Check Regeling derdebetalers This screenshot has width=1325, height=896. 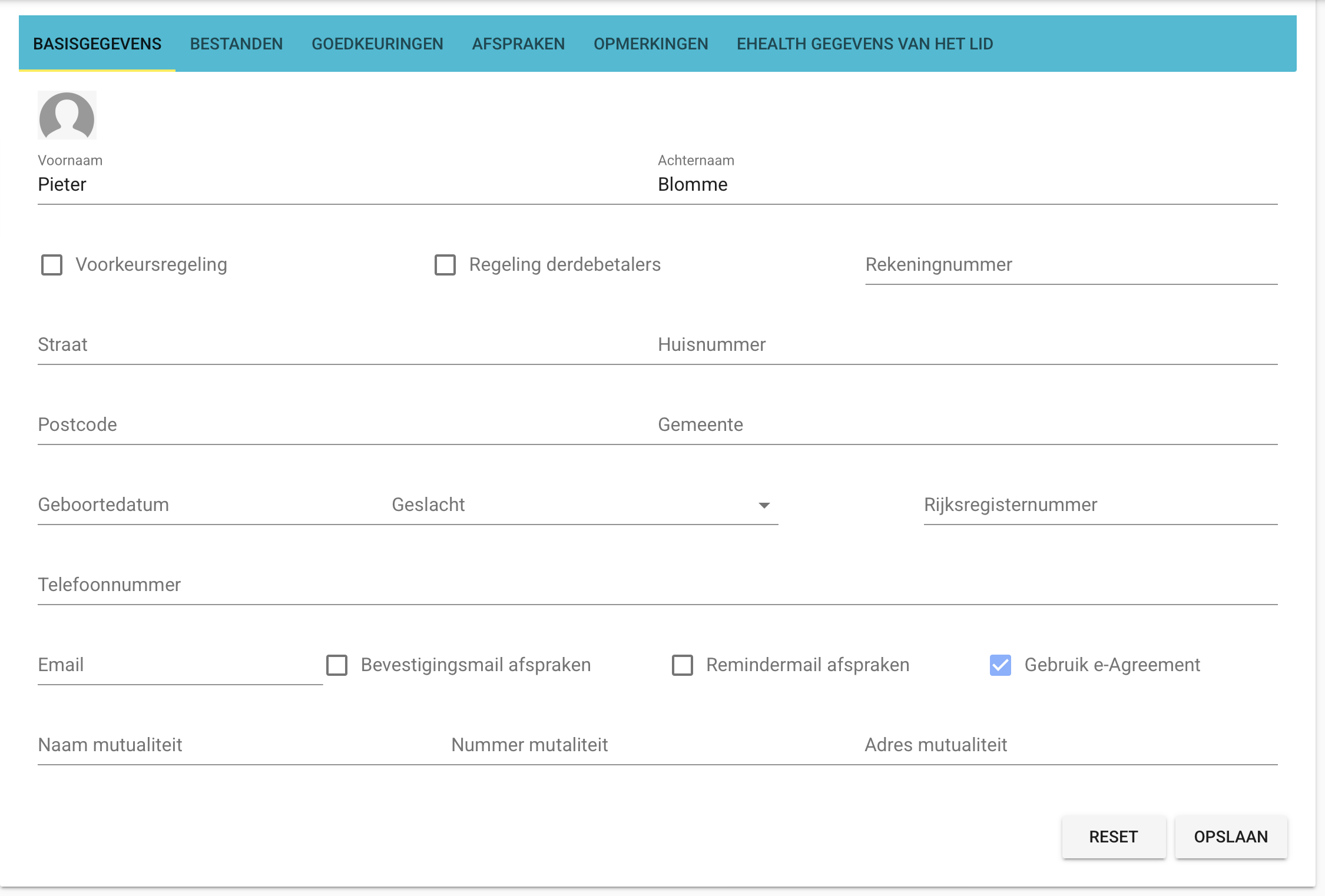tap(445, 266)
